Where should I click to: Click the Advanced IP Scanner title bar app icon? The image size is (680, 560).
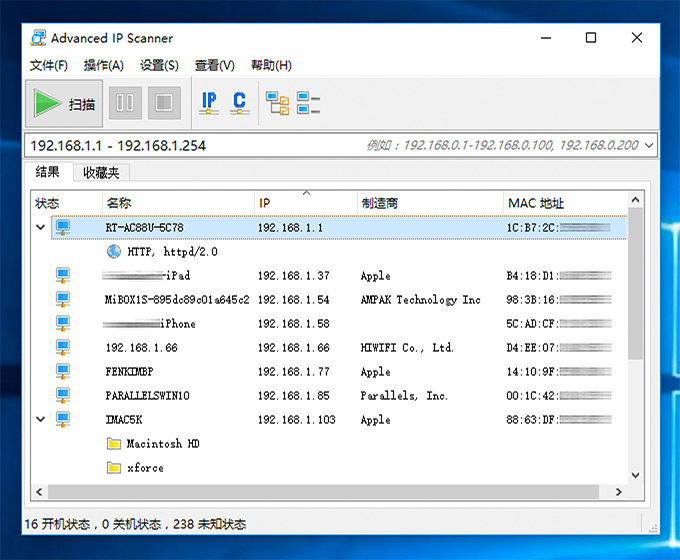[x=38, y=38]
